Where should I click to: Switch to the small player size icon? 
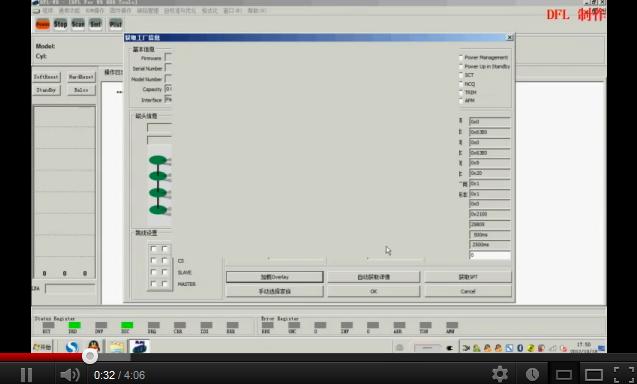pos(564,375)
